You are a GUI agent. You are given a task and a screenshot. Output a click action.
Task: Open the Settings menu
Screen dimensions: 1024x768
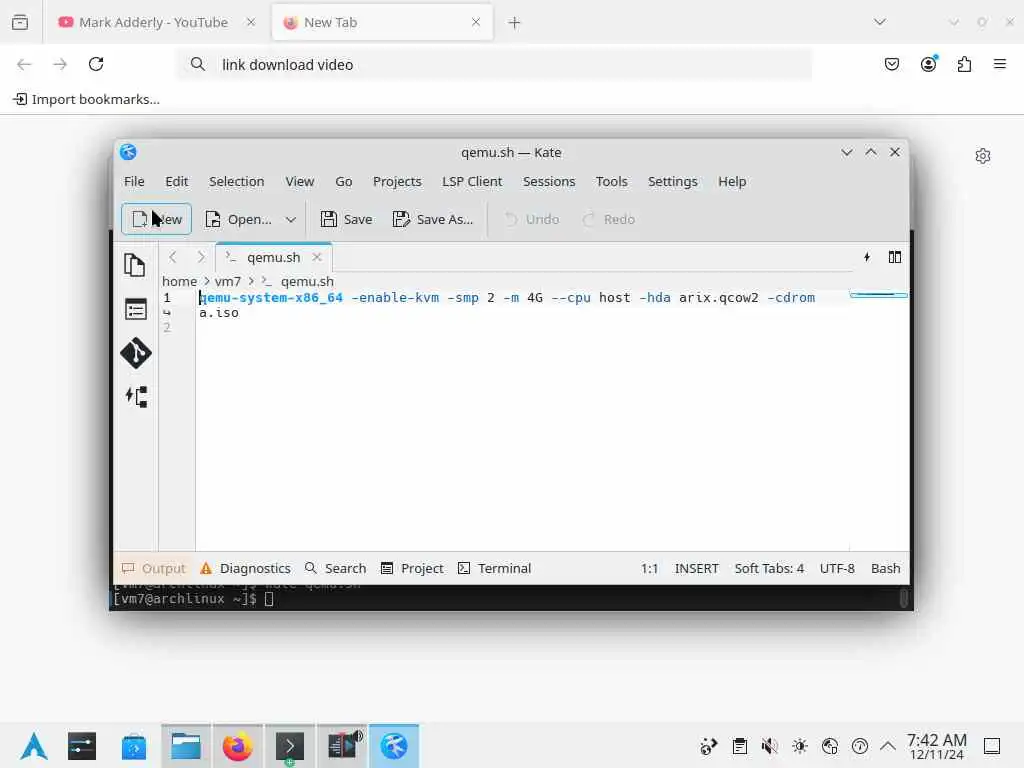click(673, 182)
